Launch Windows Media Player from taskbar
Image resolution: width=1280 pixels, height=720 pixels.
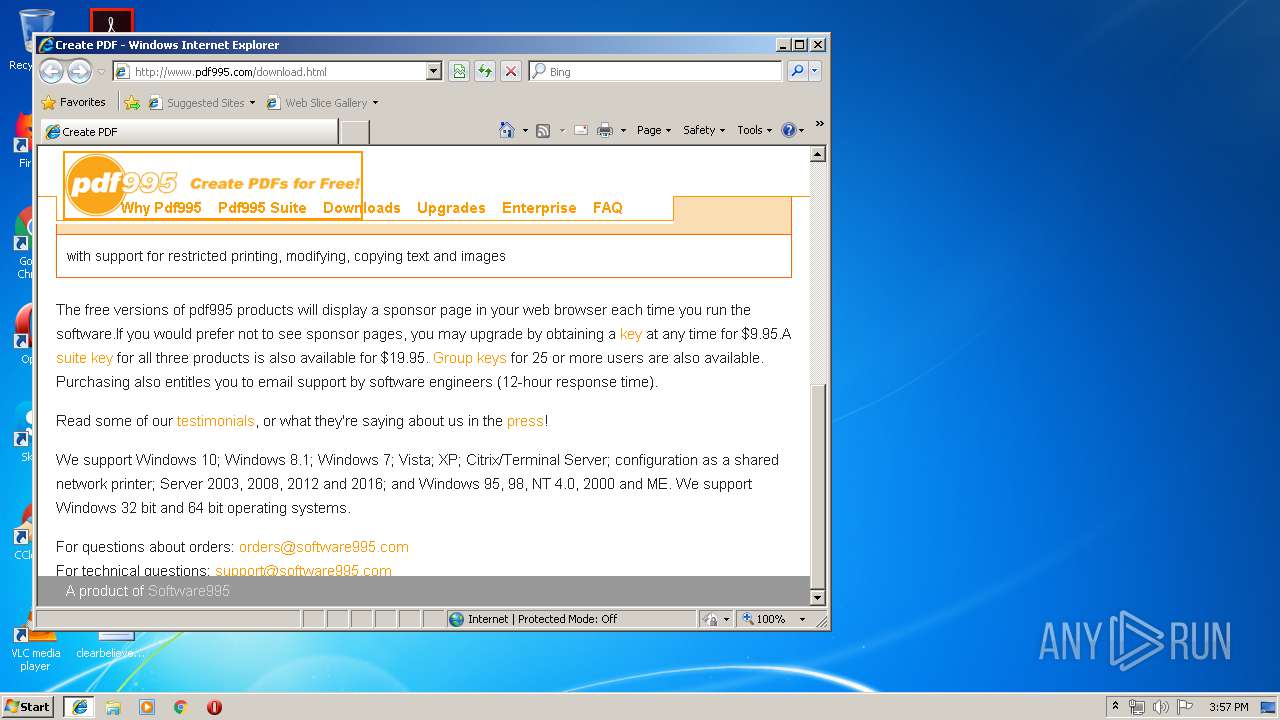click(147, 706)
